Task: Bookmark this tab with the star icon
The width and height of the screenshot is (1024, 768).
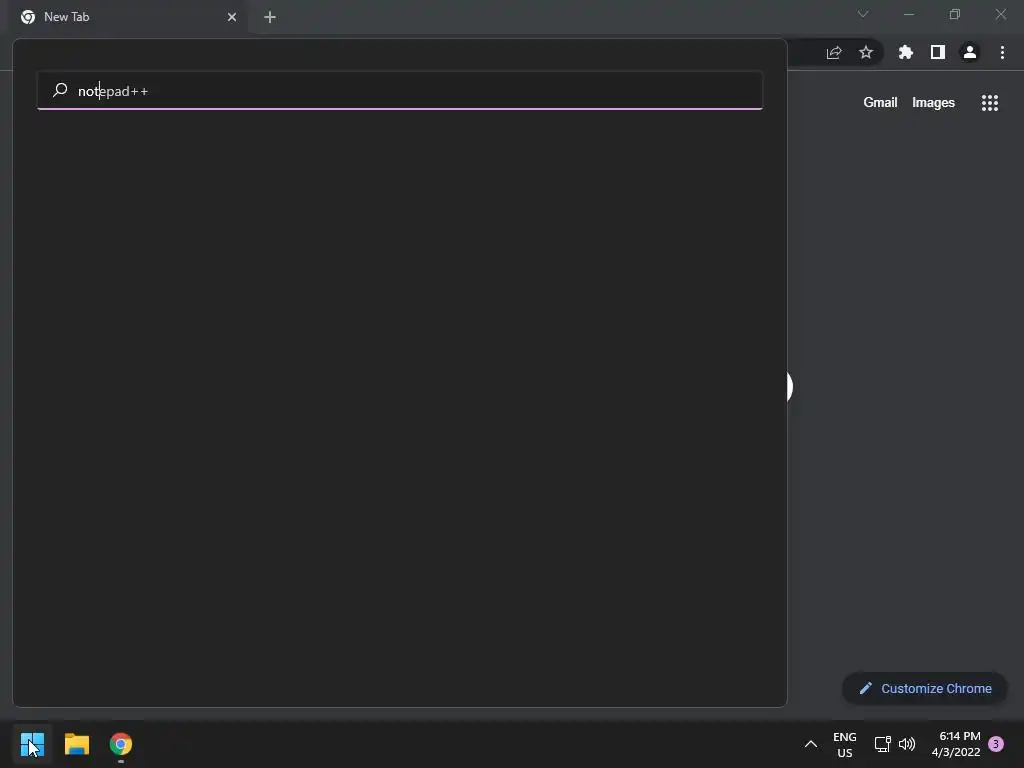Action: 866,52
